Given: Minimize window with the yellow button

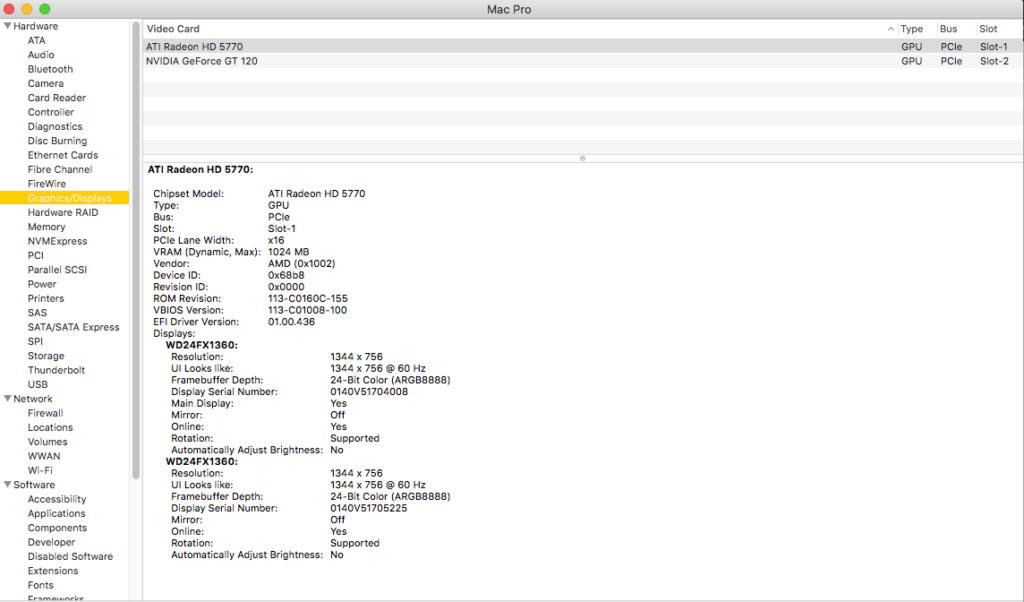Looking at the screenshot, I should click(x=27, y=9).
